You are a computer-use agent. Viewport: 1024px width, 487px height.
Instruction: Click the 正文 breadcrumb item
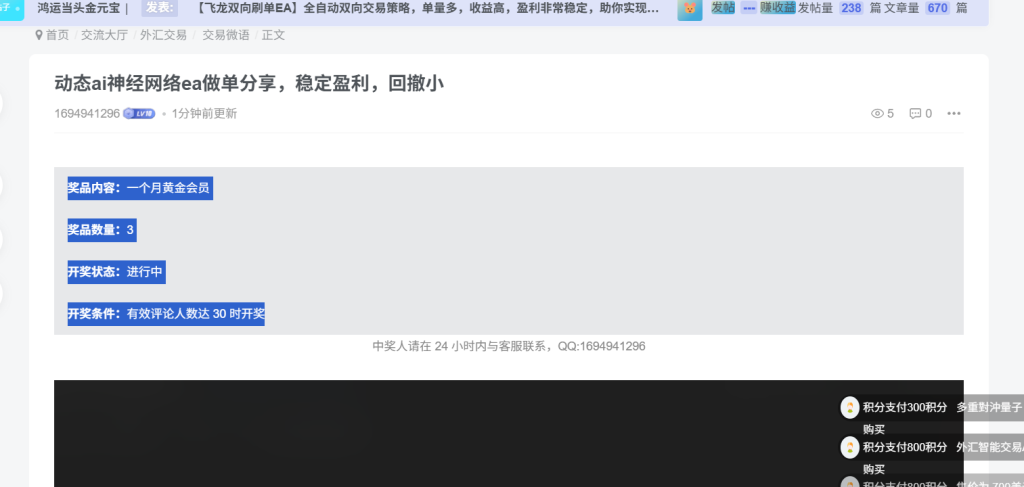274,35
